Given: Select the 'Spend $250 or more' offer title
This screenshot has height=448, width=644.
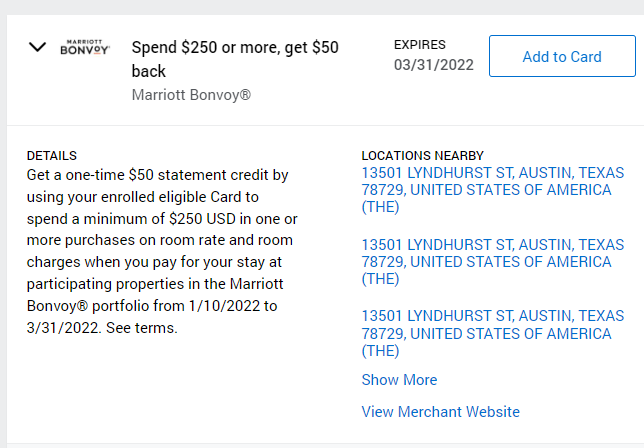Looking at the screenshot, I should (x=235, y=59).
